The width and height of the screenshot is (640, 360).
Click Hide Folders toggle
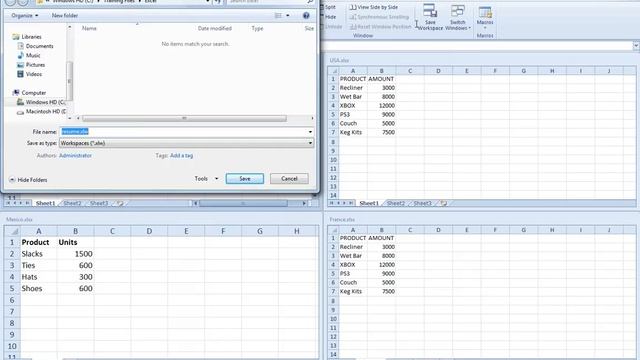28,180
